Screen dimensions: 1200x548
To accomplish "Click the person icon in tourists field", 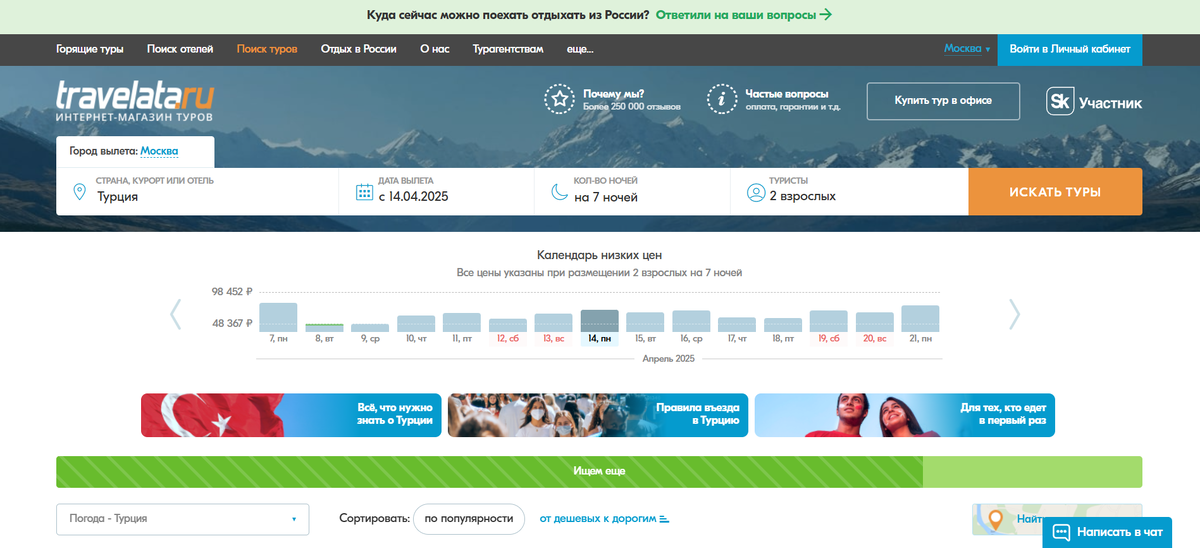I will (755, 192).
